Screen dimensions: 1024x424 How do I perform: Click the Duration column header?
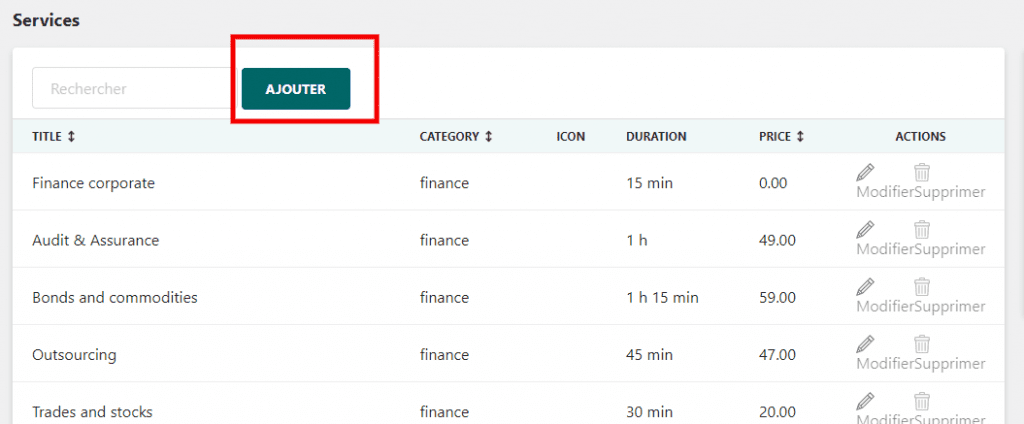tap(656, 137)
